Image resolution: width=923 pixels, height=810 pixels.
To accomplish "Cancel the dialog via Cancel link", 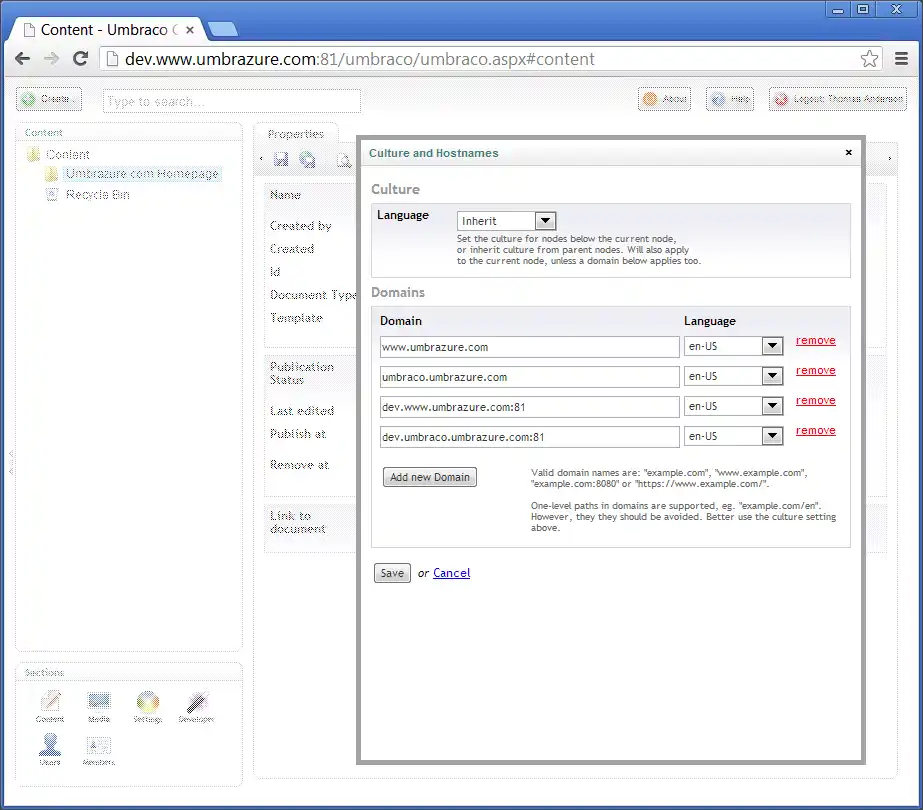I will (451, 573).
